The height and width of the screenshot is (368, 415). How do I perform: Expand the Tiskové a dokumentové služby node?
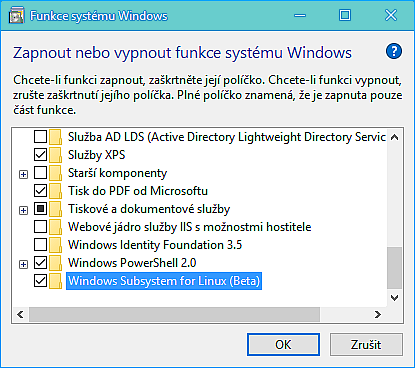[23, 210]
